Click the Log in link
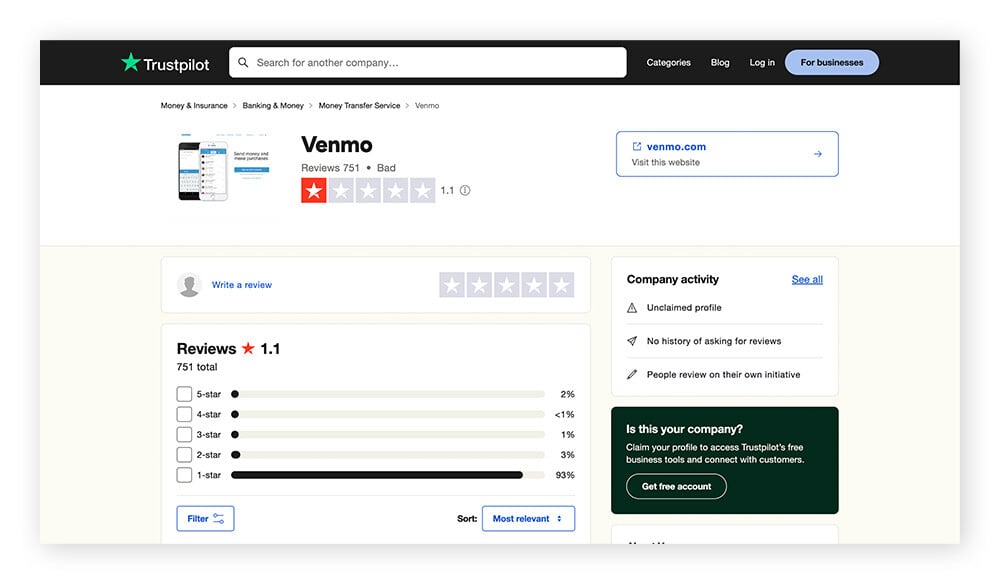1000x584 pixels. [762, 62]
